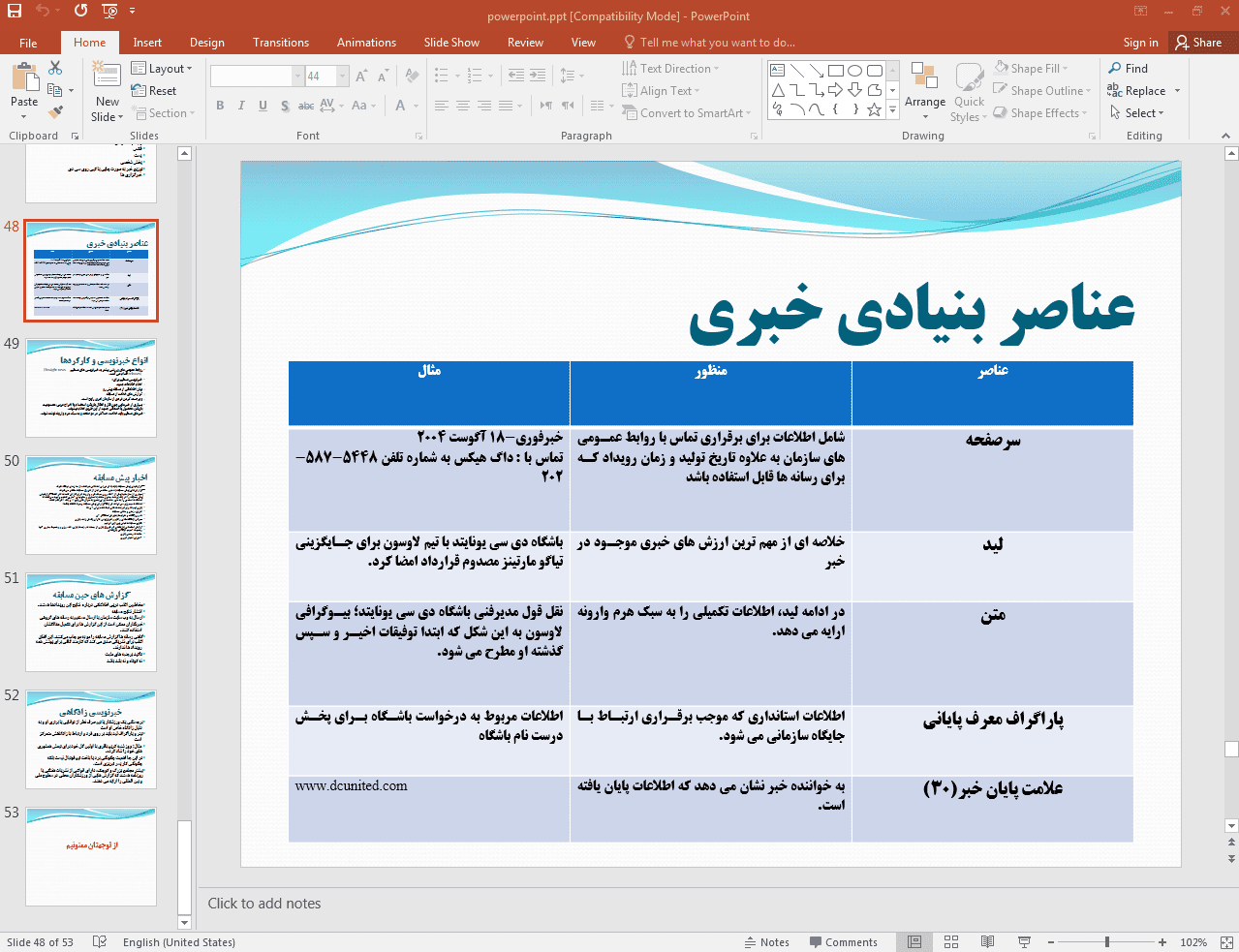Toggle Strikethrough formatting
This screenshot has width=1239, height=952.
[306, 106]
